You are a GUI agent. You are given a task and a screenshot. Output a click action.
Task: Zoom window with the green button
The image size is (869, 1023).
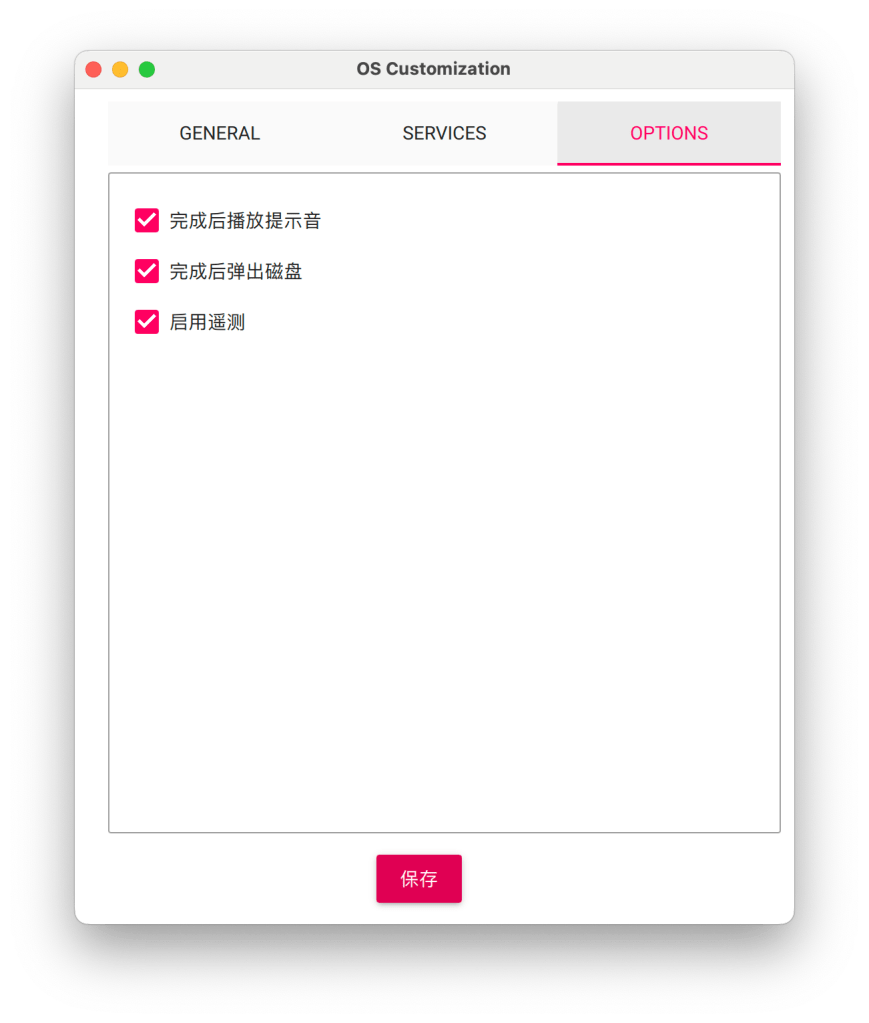[x=147, y=69]
